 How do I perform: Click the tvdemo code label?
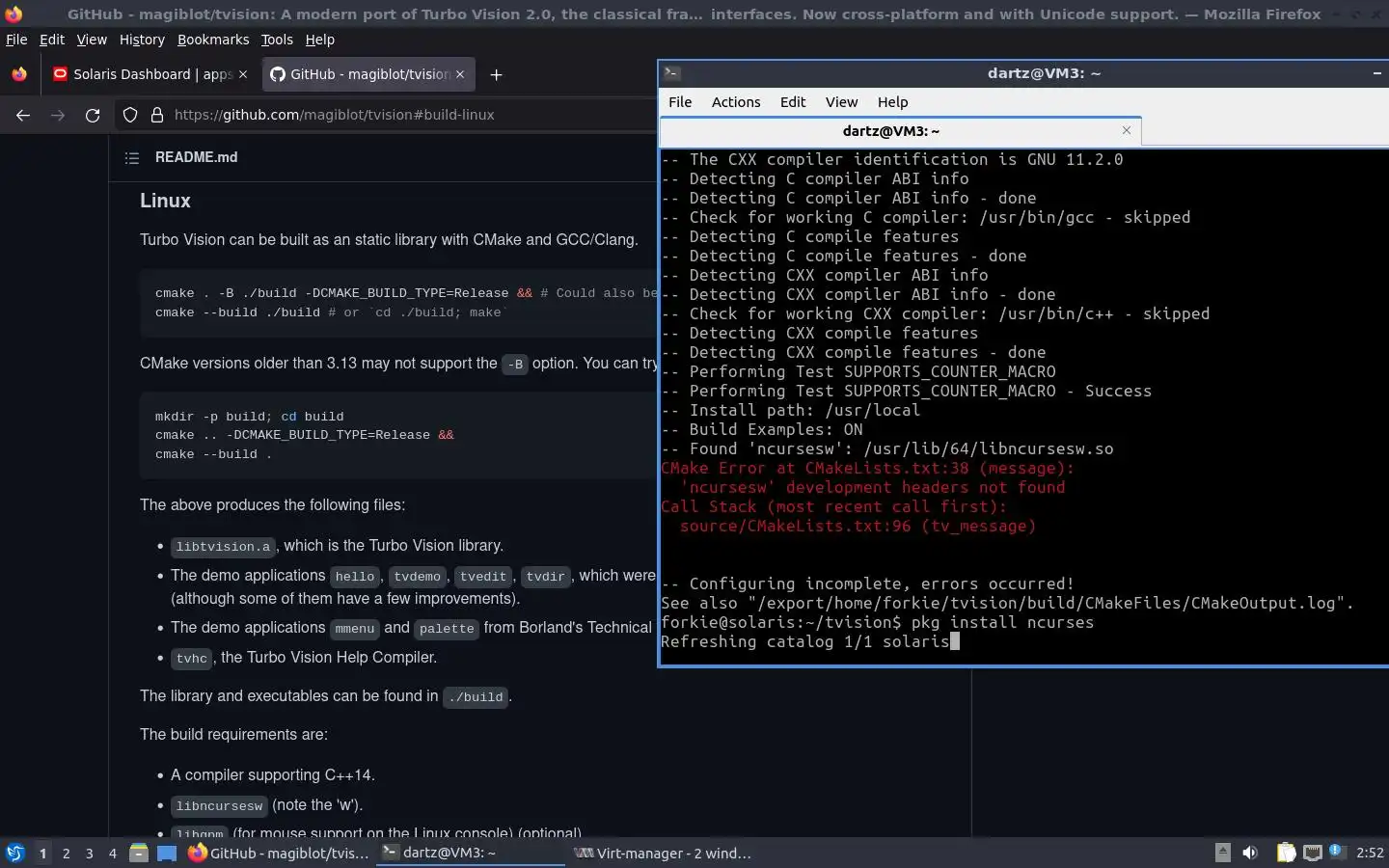418,577
